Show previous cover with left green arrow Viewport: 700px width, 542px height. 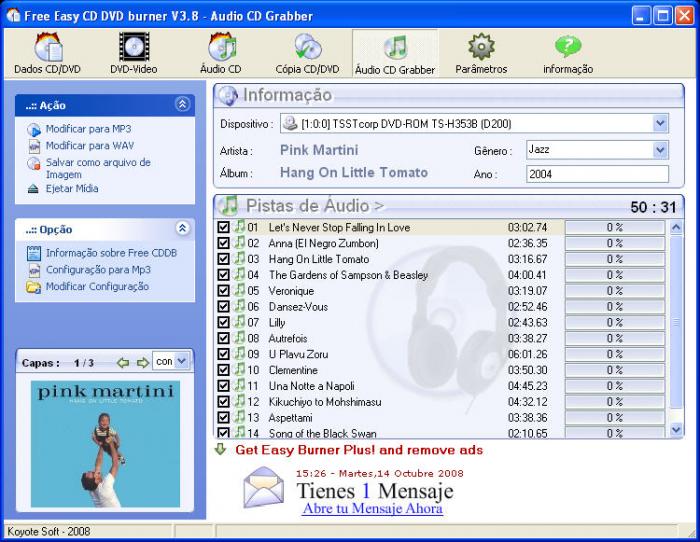[x=123, y=363]
